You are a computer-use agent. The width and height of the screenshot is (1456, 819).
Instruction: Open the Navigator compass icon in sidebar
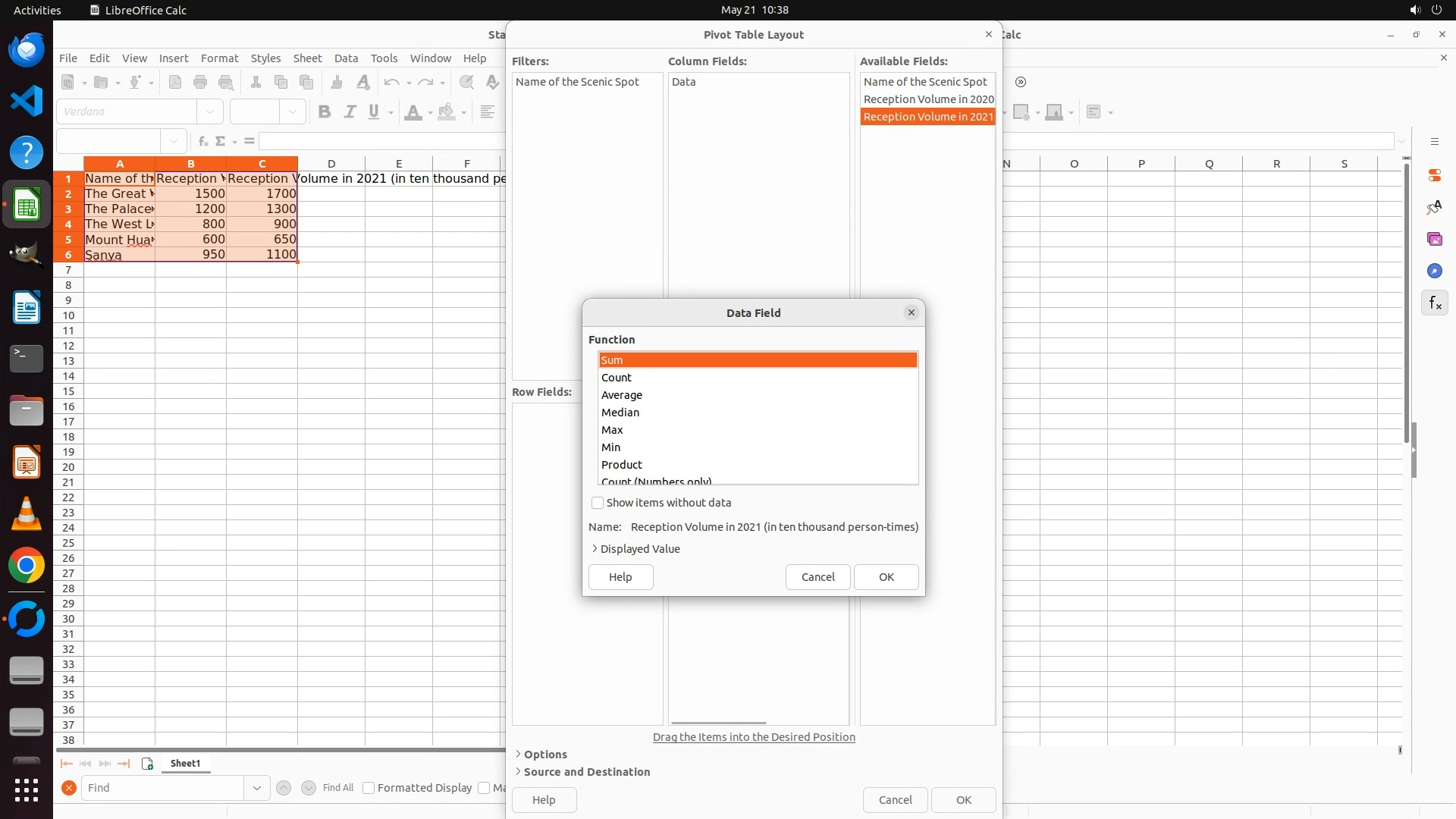click(x=1434, y=271)
